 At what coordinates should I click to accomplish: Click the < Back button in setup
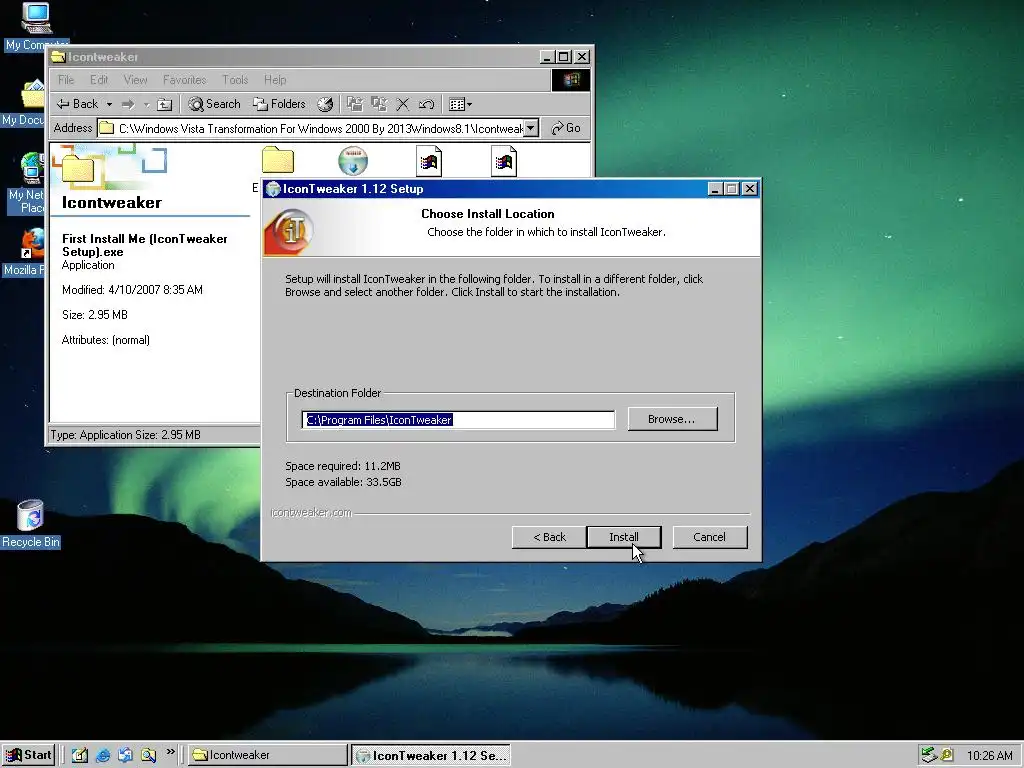point(549,537)
